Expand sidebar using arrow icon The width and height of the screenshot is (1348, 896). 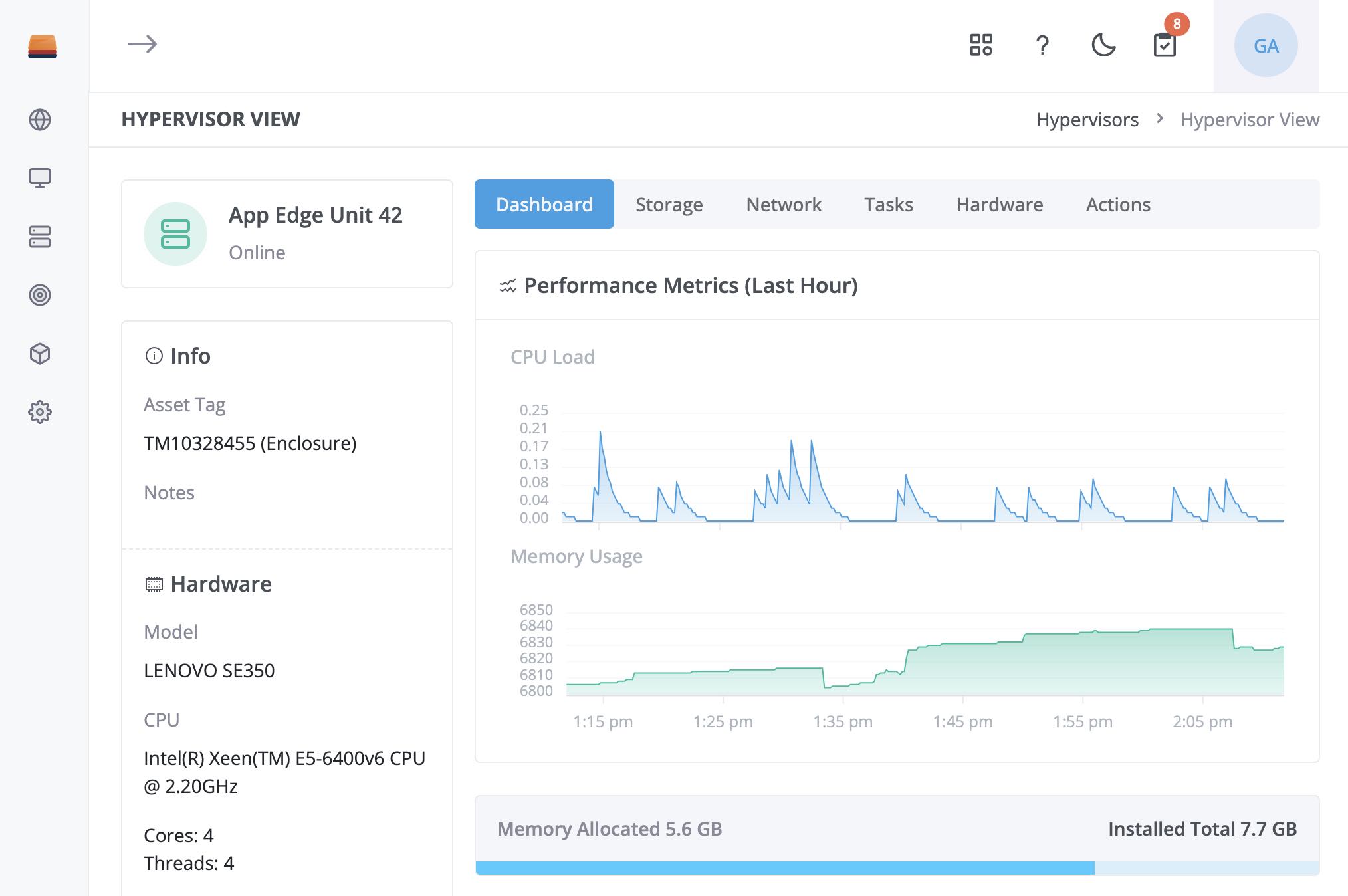[142, 45]
